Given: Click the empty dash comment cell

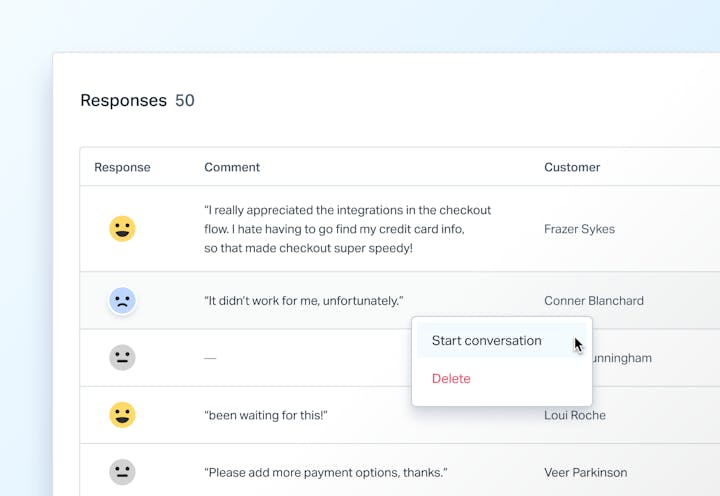Looking at the screenshot, I should point(210,358).
